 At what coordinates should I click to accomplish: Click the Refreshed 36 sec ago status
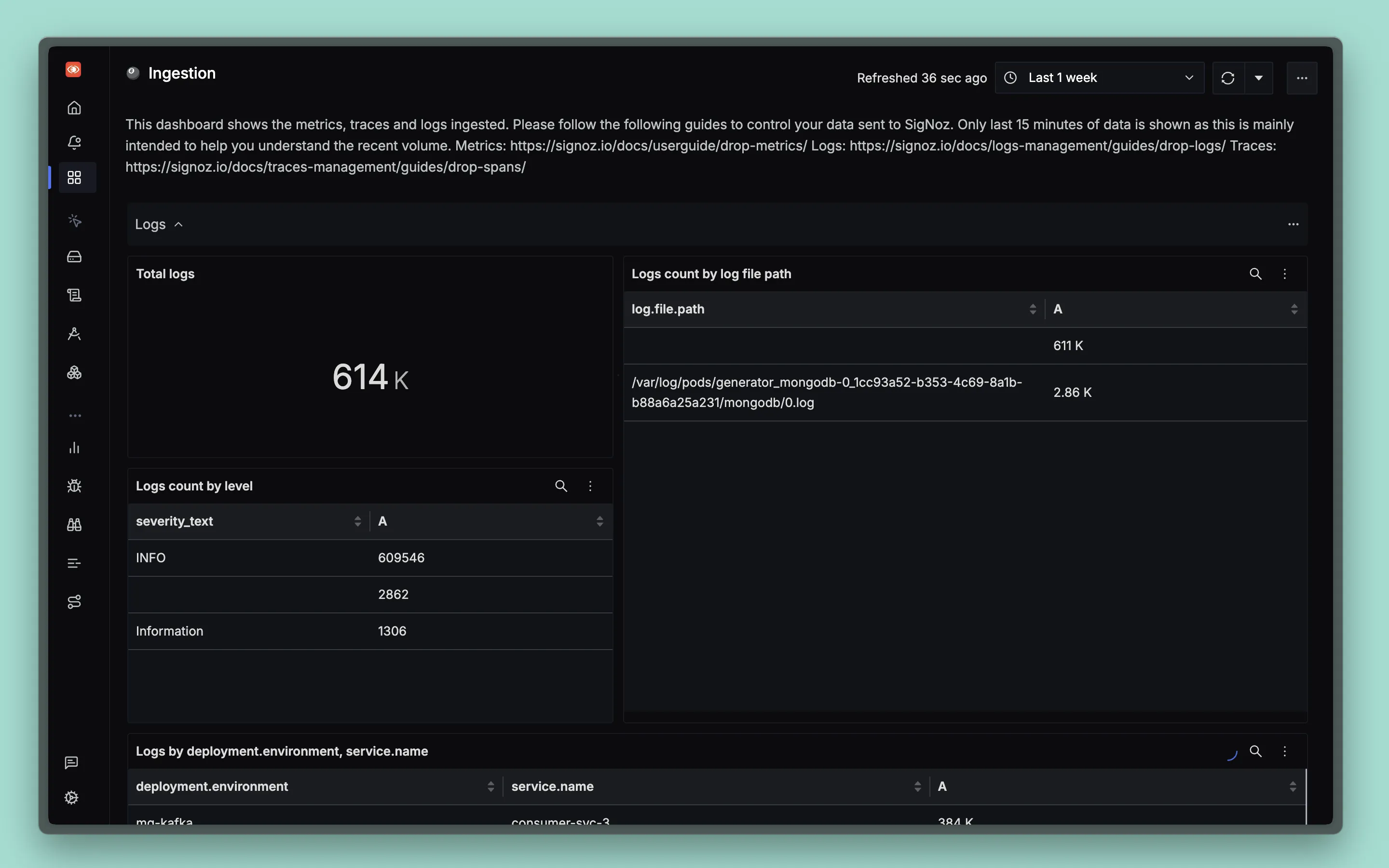click(922, 78)
